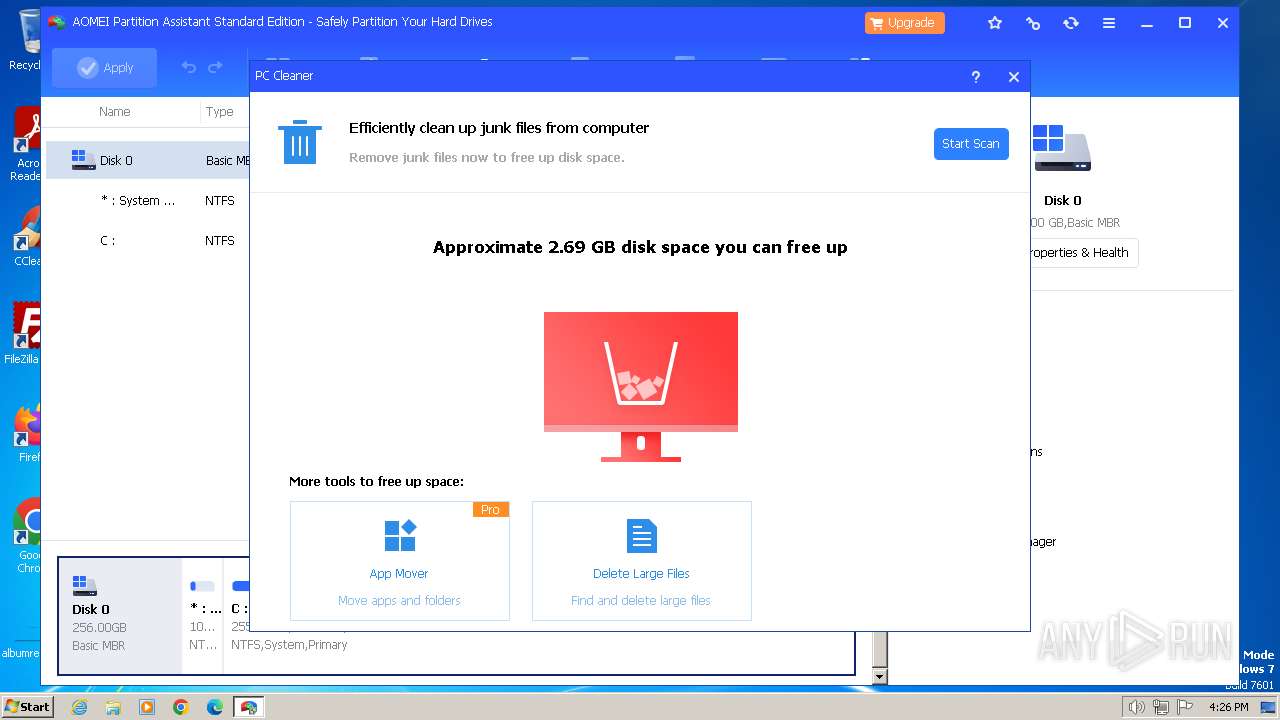
Task: Click the Google Chrome desktop shortcut
Action: tap(28, 535)
